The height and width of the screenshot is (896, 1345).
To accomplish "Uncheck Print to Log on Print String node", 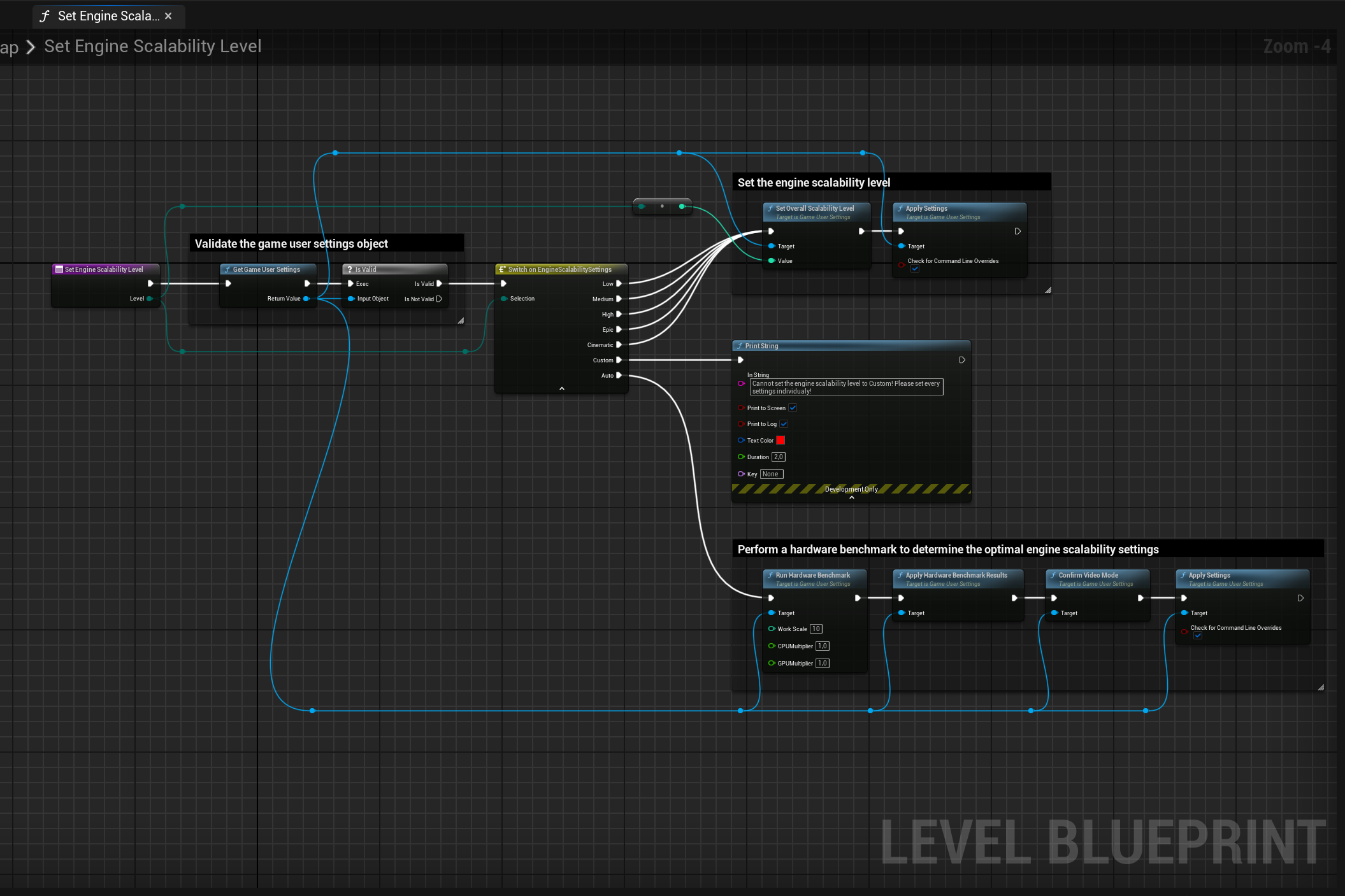I will click(x=784, y=423).
